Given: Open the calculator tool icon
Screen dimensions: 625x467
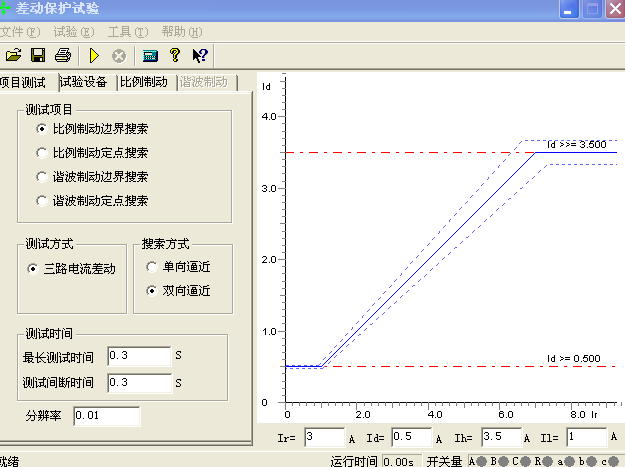Looking at the screenshot, I should [x=150, y=56].
